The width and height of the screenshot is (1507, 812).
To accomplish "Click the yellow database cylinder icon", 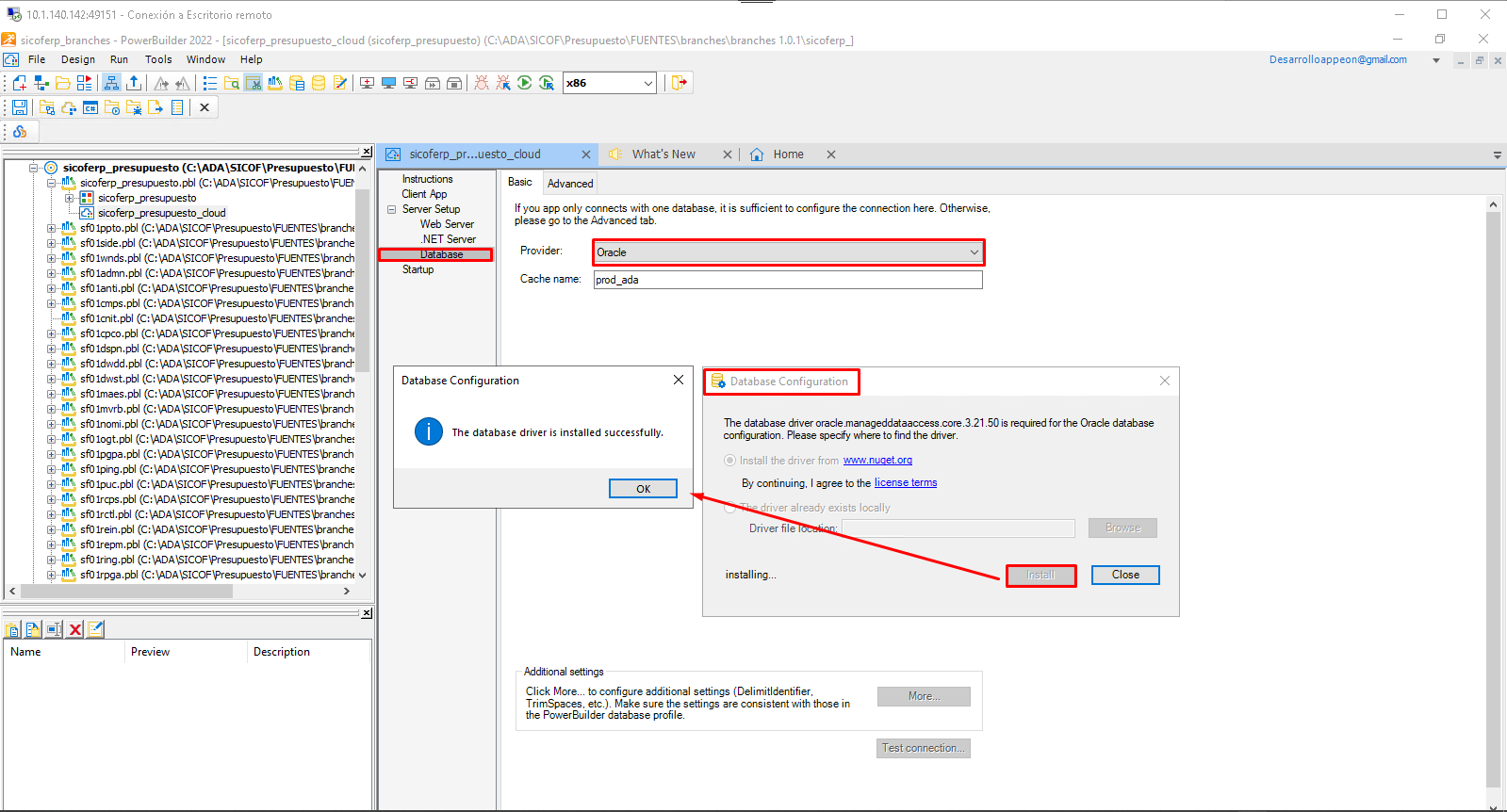I will tap(319, 83).
